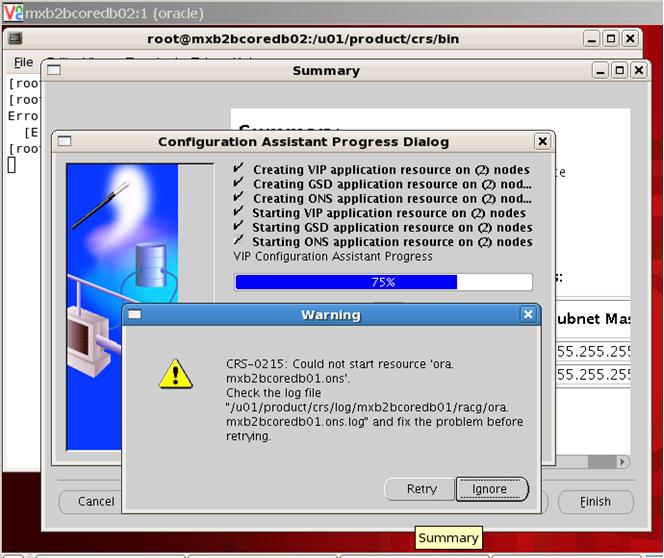This screenshot has width=664, height=558.
Task: Click second subnet mask field 255.255.25
Action: point(593,375)
